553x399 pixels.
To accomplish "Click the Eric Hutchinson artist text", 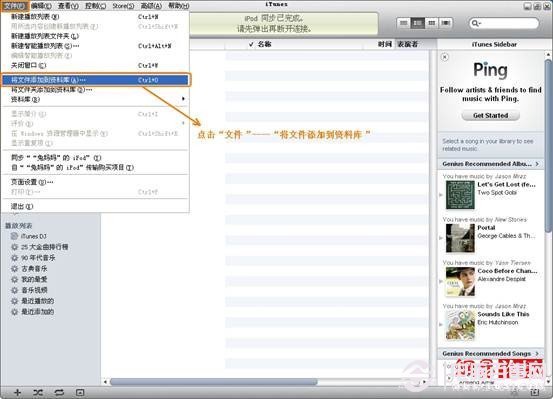I will [x=498, y=322].
